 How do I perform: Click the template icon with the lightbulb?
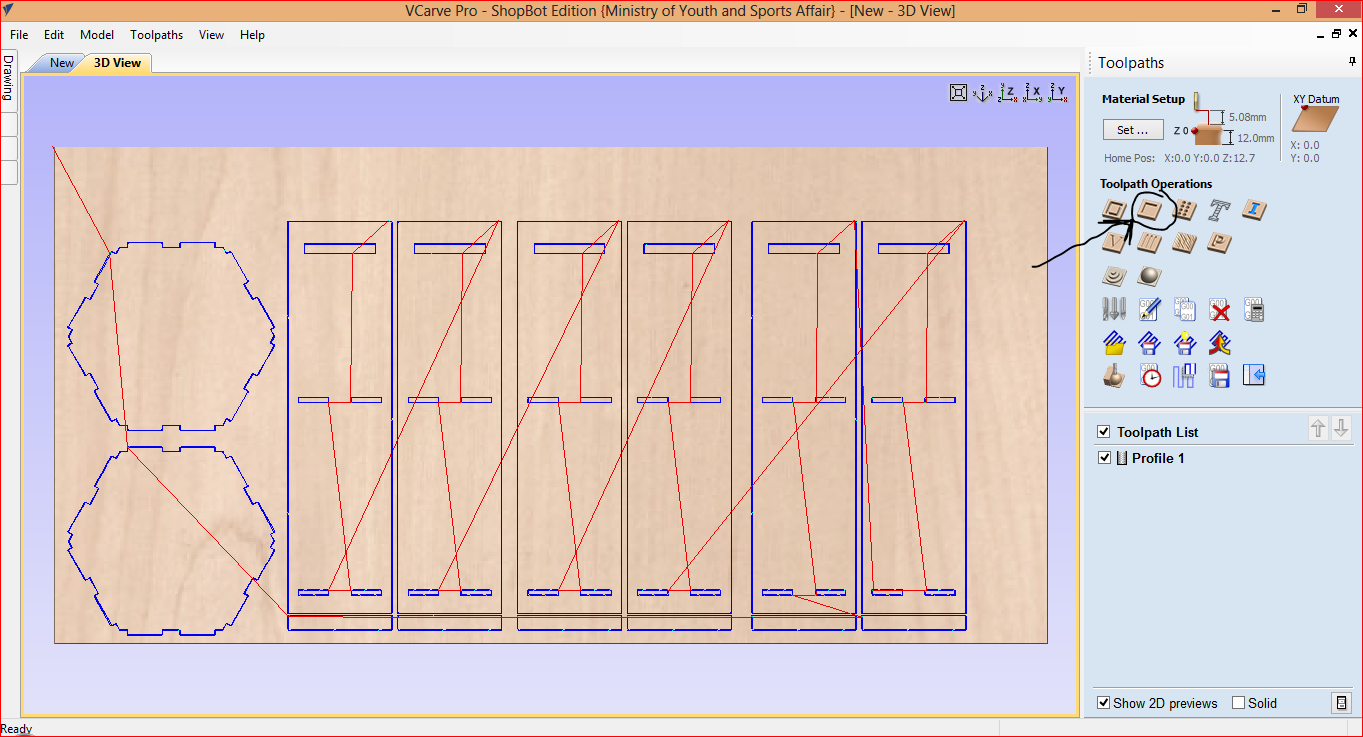point(1185,343)
